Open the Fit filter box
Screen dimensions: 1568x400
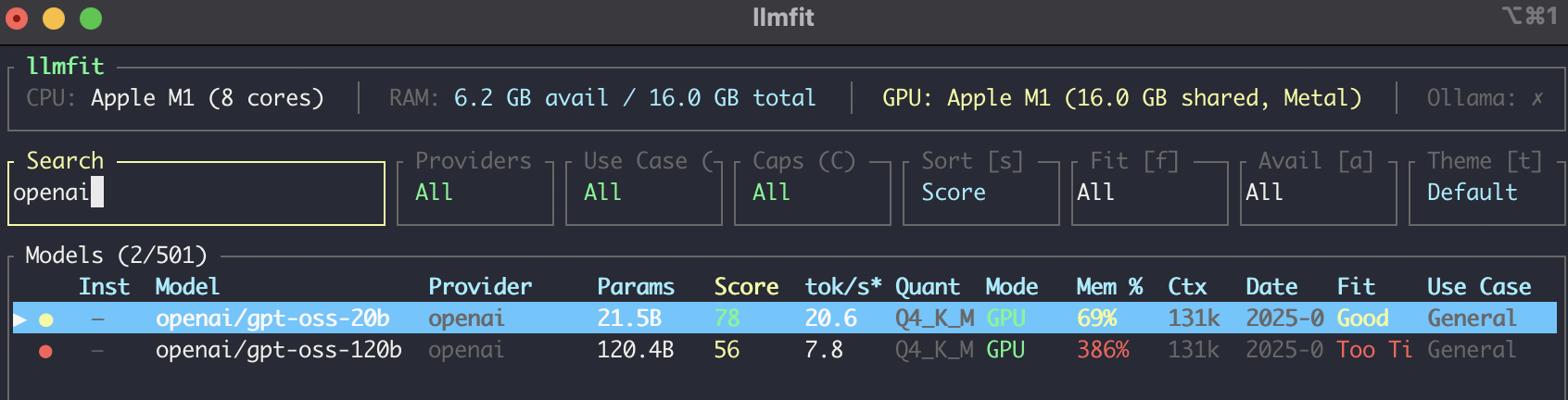(x=1149, y=193)
